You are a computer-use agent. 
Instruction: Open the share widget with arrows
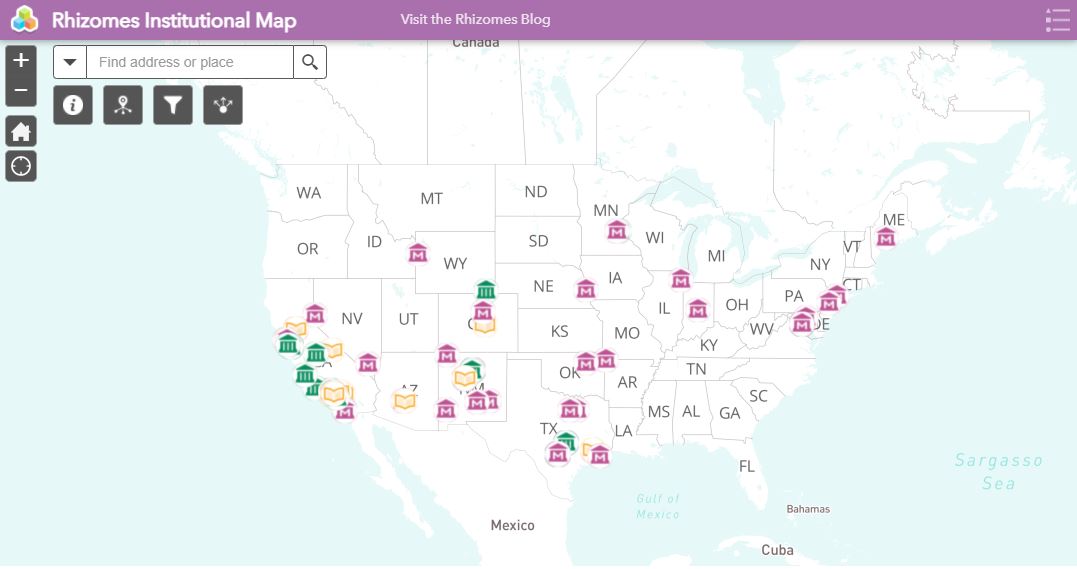[223, 104]
